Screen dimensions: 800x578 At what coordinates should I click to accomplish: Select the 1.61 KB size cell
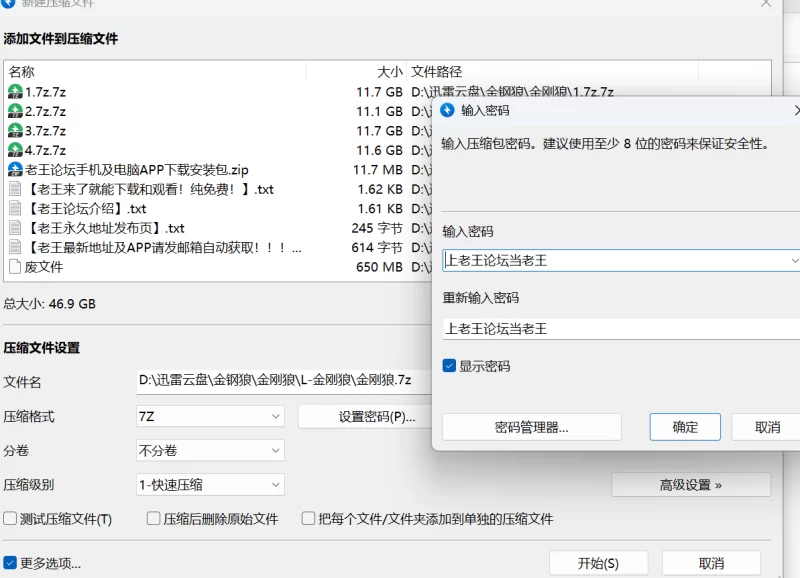(x=380, y=208)
